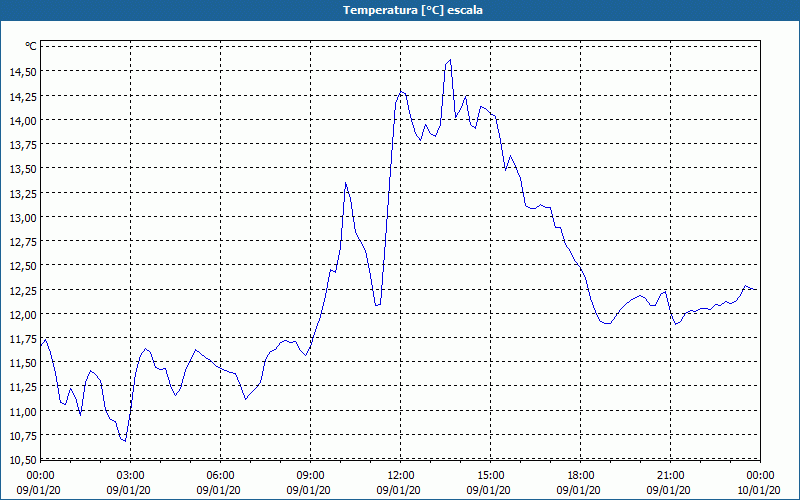
Task: Pick the 12,50 y-axis label
Action: 23,266
